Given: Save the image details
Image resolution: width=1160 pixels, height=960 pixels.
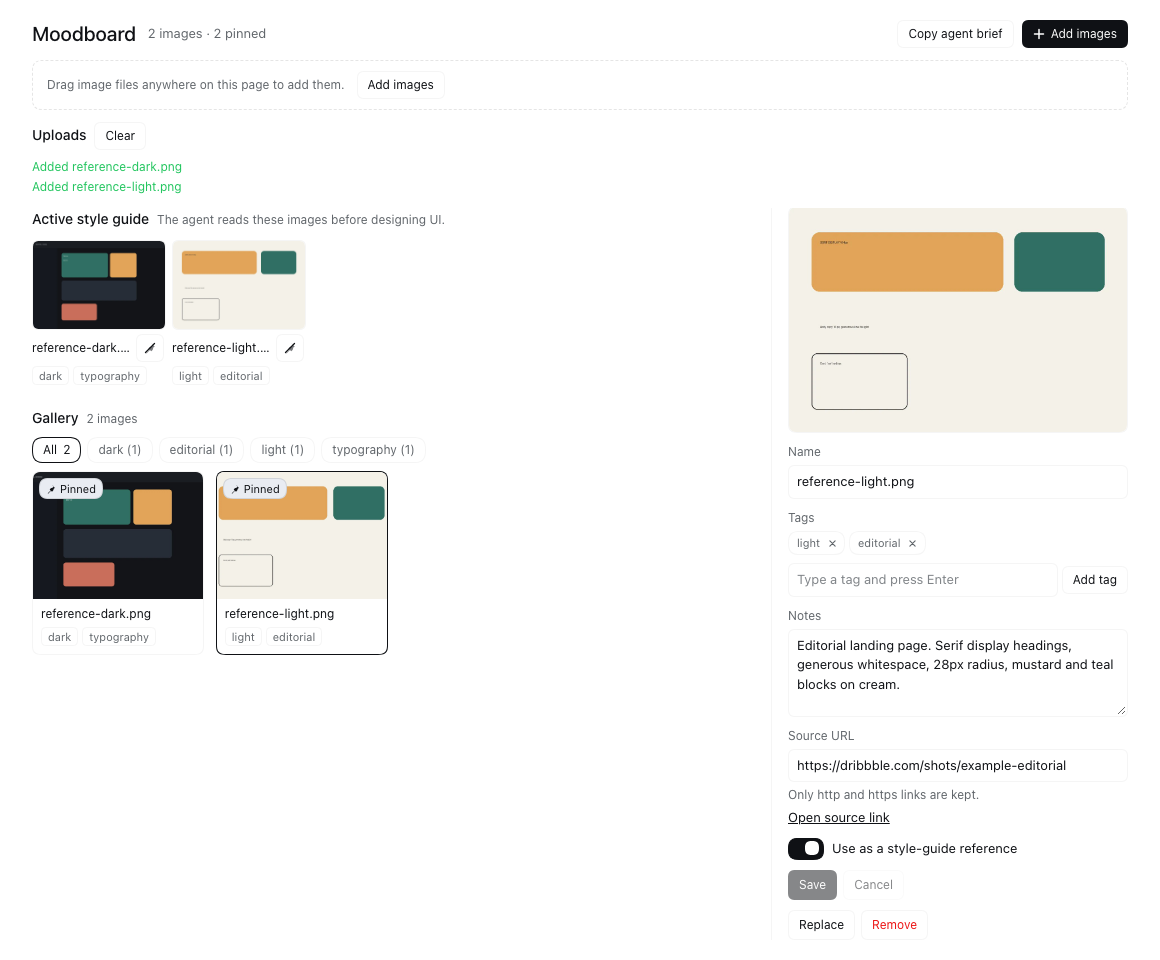Looking at the screenshot, I should click(812, 885).
